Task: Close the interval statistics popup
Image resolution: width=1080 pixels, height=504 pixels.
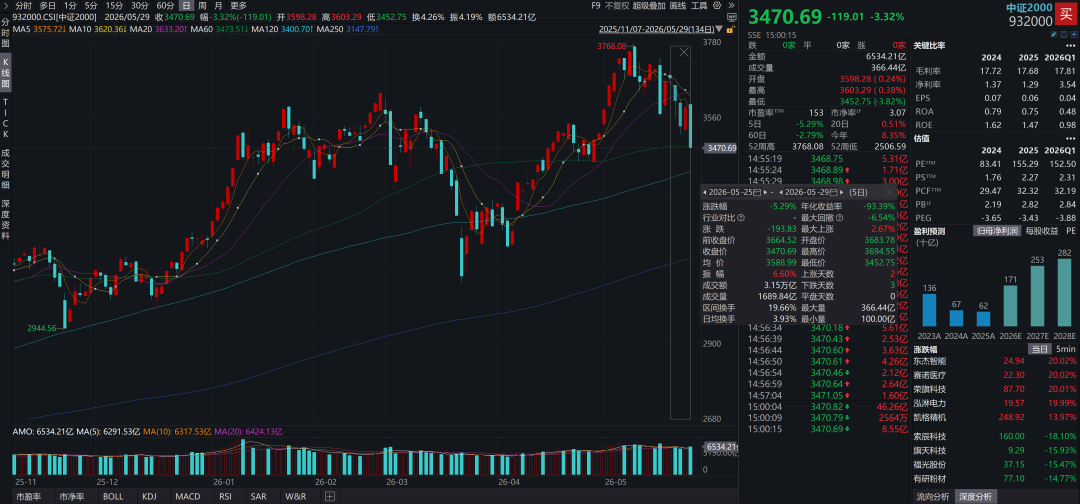Action: (x=889, y=192)
